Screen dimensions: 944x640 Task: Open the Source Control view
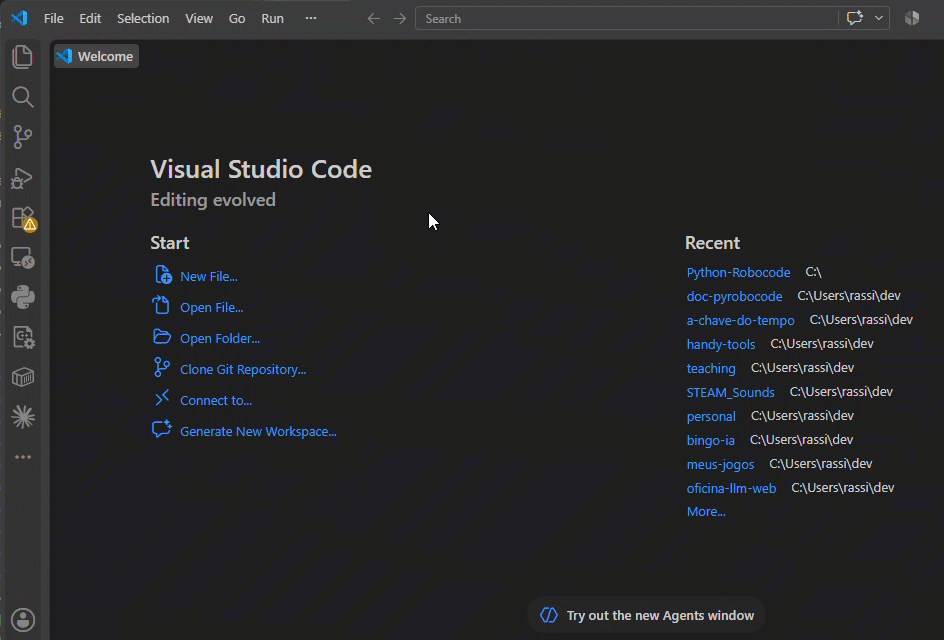[x=23, y=137]
